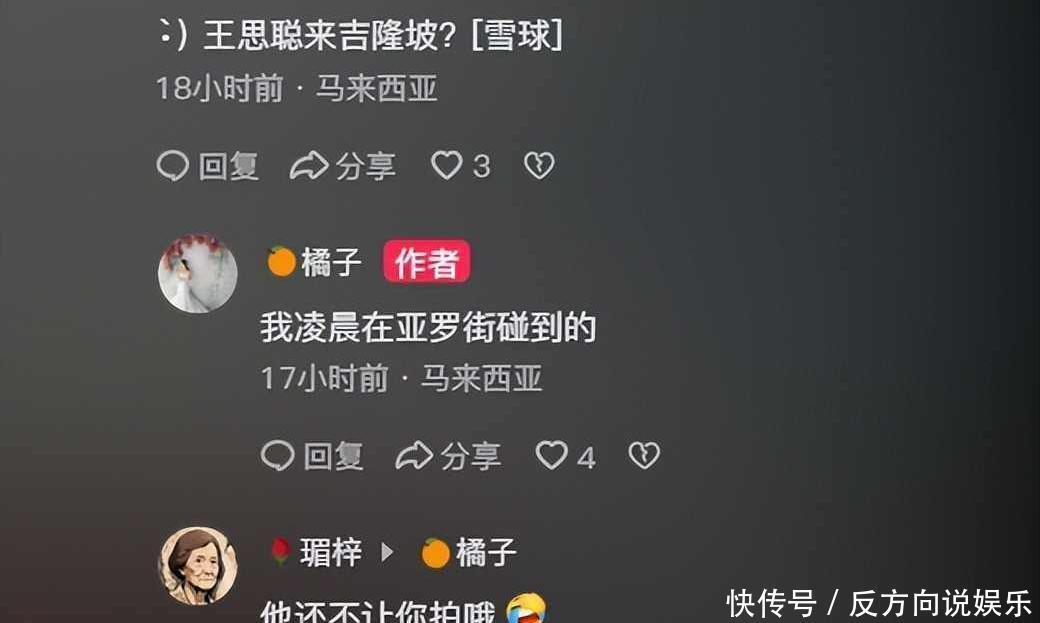Click reply bubble under 橘子's comment
This screenshot has width=1040, height=623.
[278, 455]
